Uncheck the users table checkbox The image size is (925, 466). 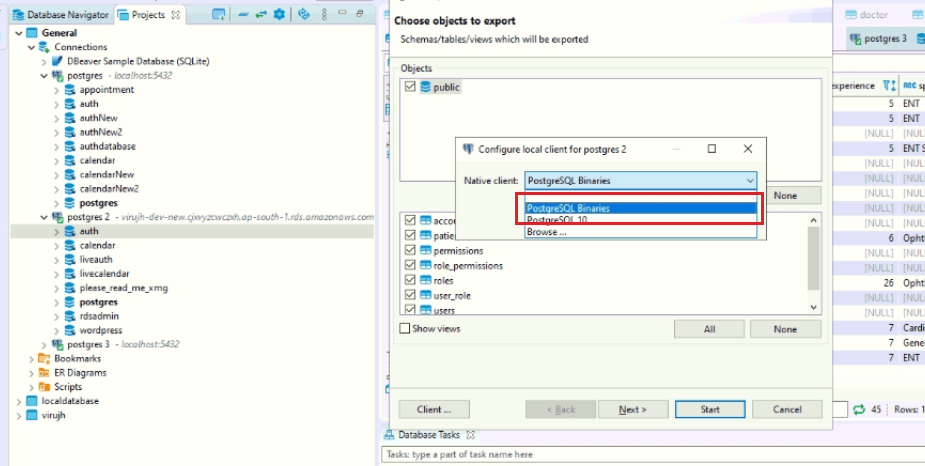[x=411, y=309]
